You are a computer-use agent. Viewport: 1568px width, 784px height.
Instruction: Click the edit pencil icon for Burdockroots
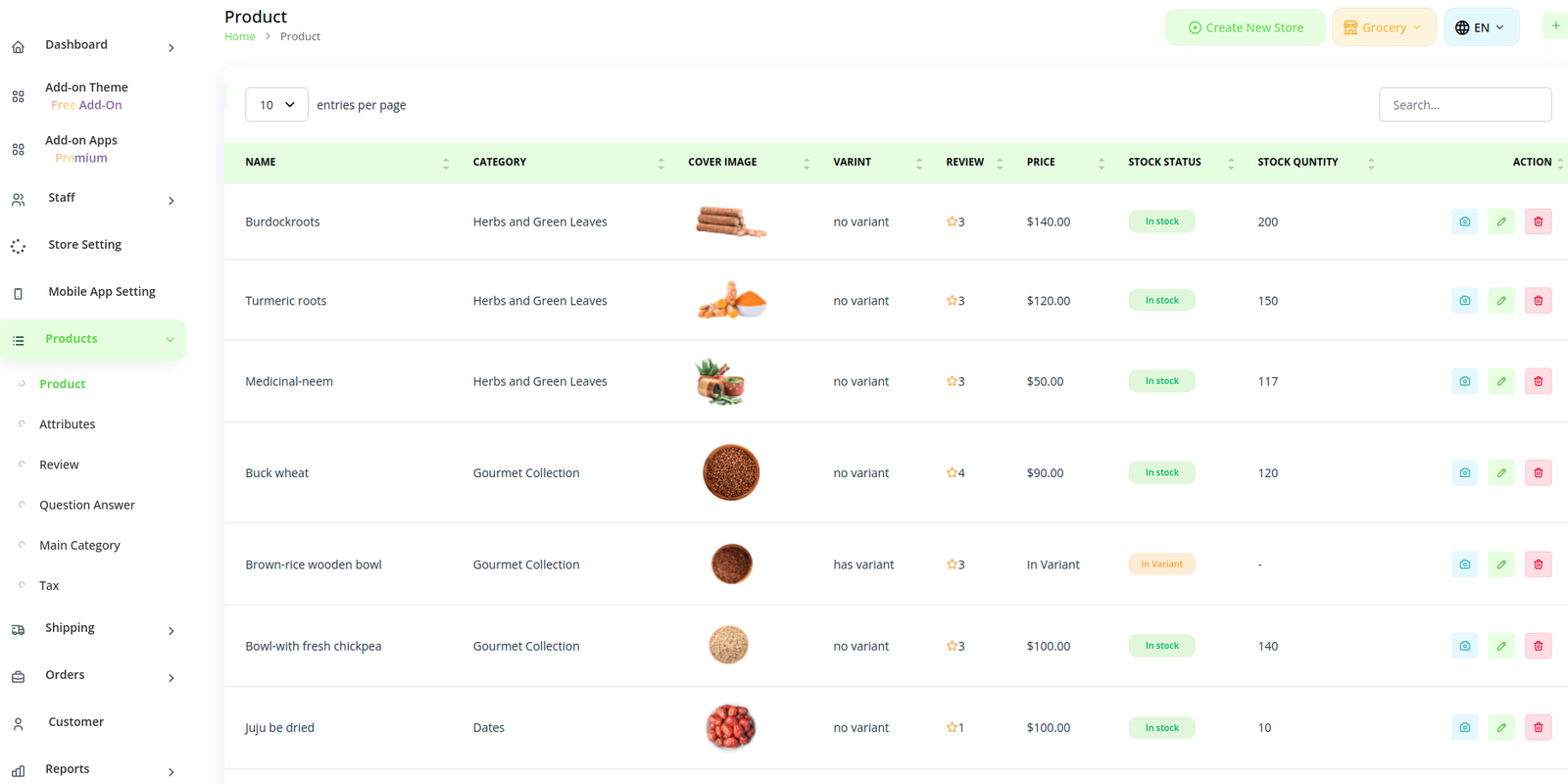click(x=1500, y=221)
